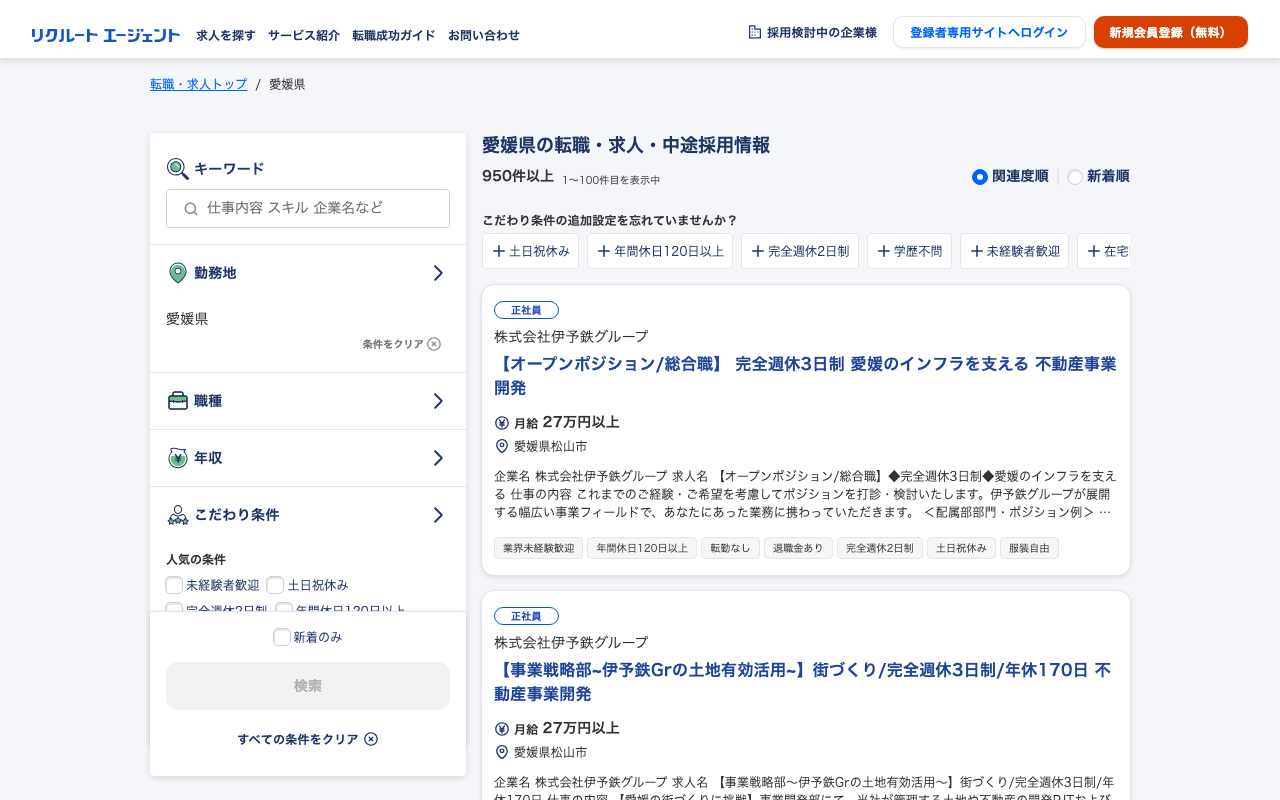Click the 退職金あり tag in the first job card

[798, 548]
